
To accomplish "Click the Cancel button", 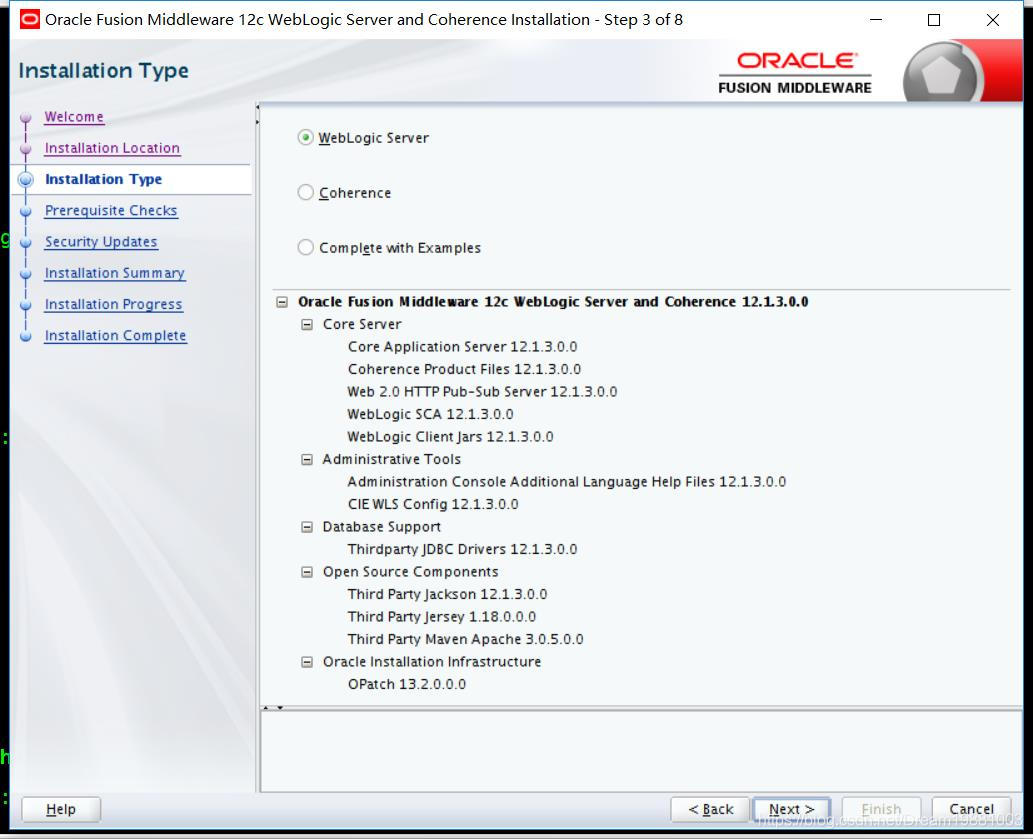I will tap(971, 809).
